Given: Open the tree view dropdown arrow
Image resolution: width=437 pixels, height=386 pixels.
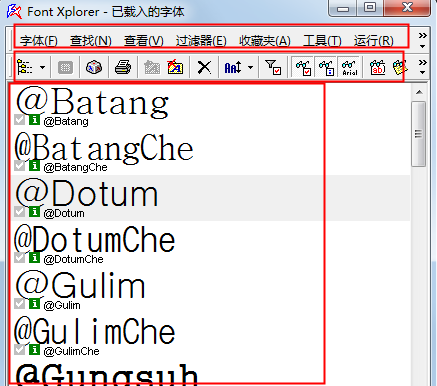Looking at the screenshot, I should click(x=42, y=67).
